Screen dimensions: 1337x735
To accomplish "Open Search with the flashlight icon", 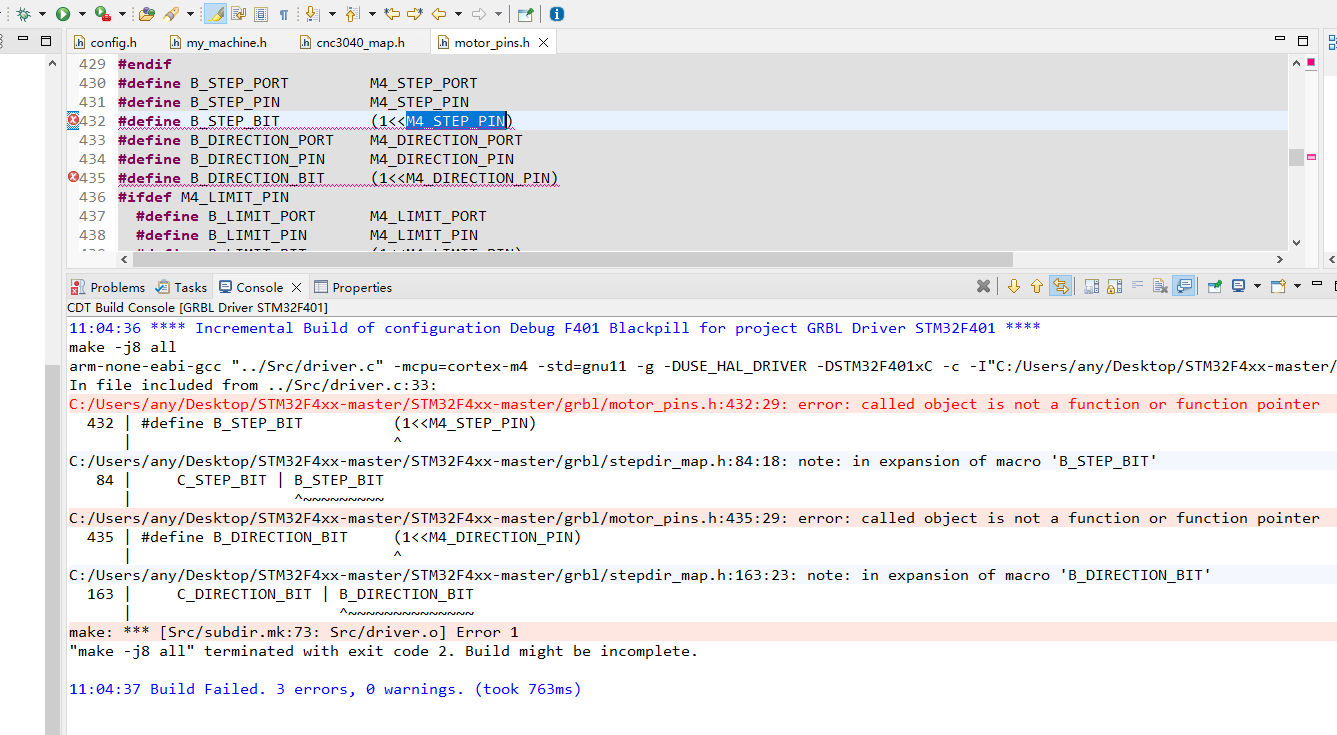I will (x=171, y=14).
